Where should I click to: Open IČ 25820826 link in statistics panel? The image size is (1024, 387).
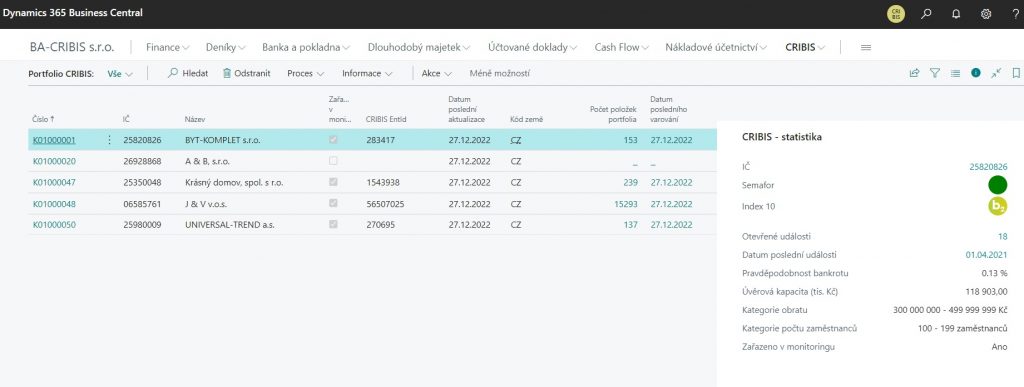[x=988, y=167]
